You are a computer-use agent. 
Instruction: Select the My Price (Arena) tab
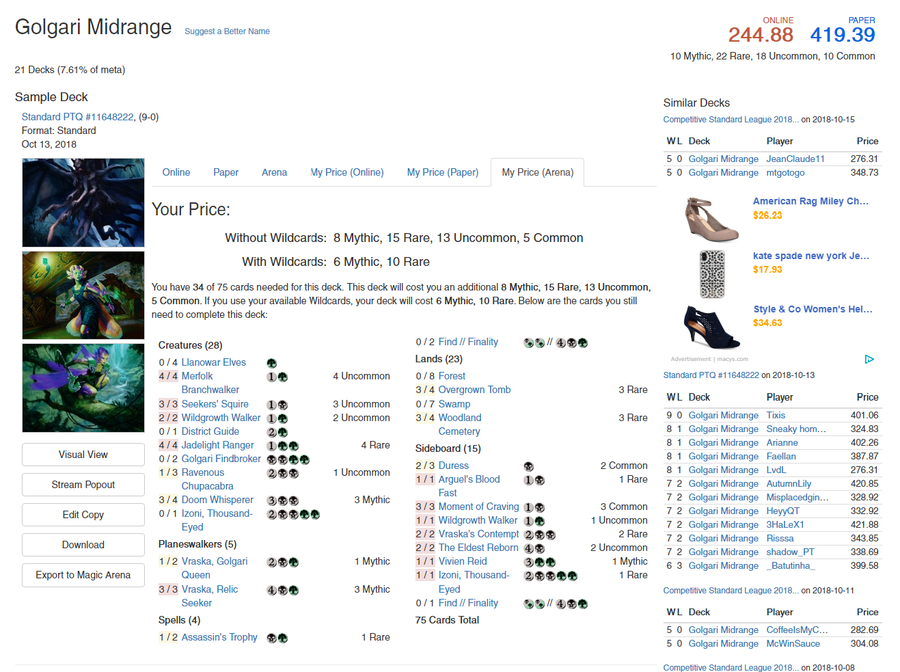[537, 172]
